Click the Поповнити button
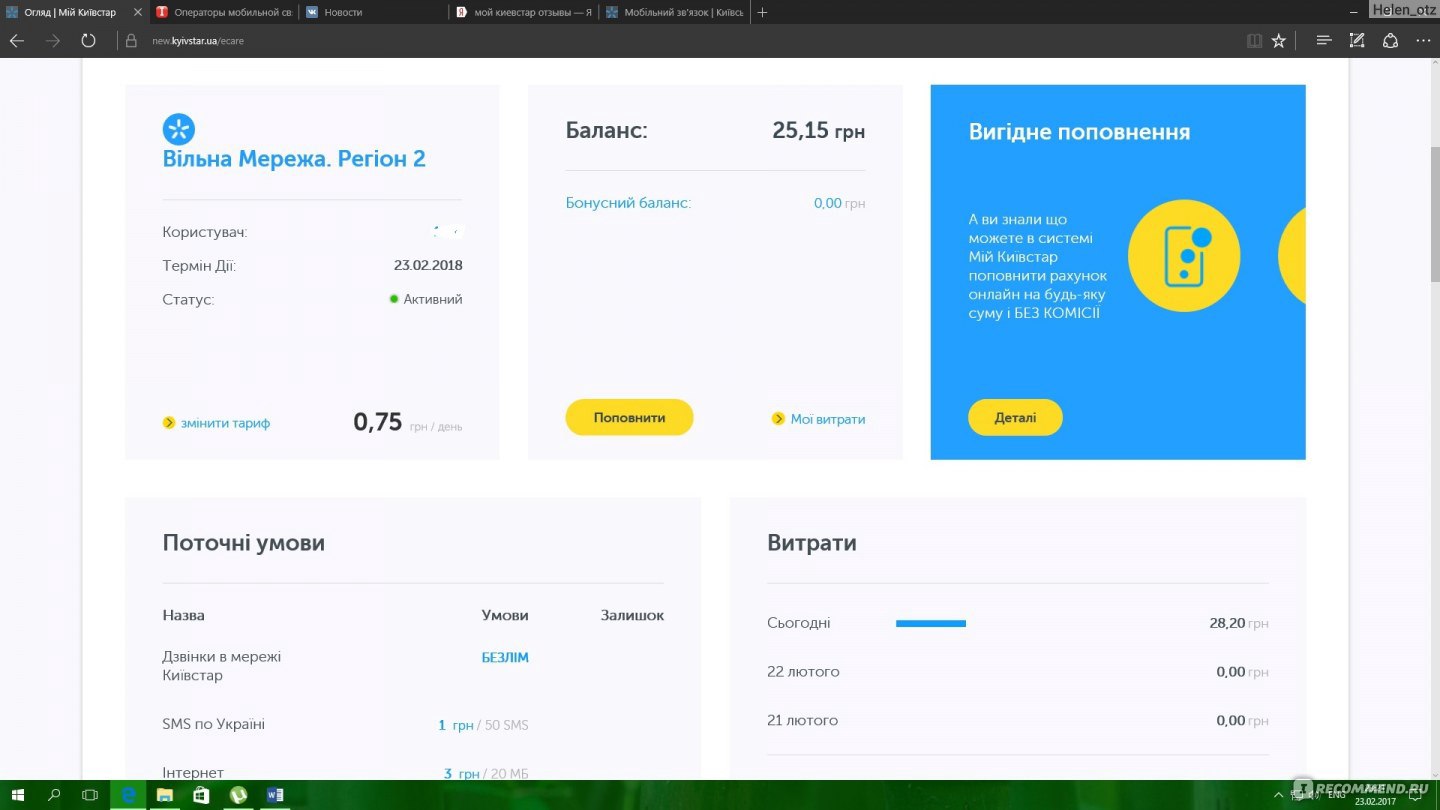This screenshot has height=810, width=1440. [629, 418]
